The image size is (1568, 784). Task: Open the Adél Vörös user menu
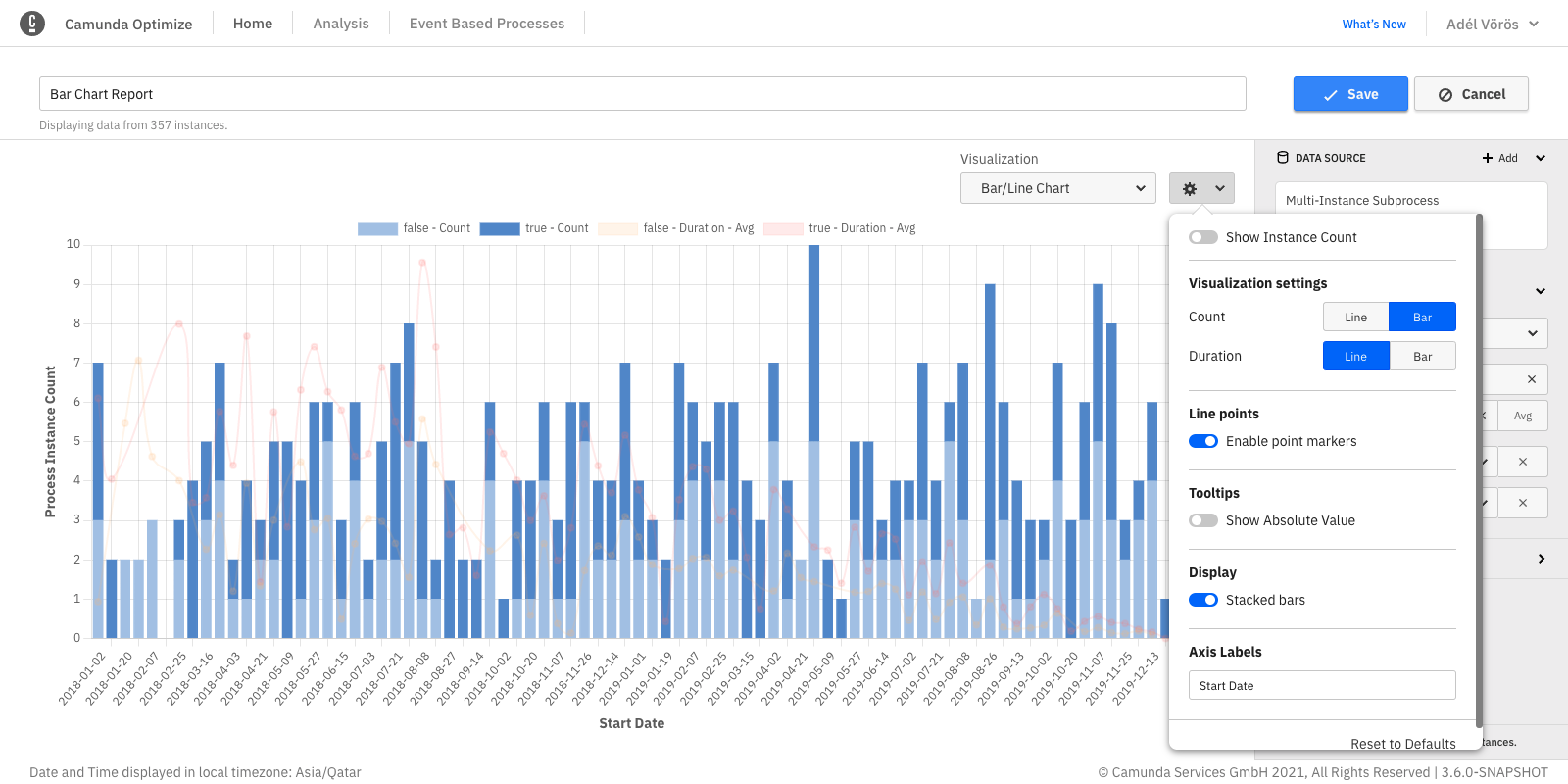click(x=1492, y=24)
